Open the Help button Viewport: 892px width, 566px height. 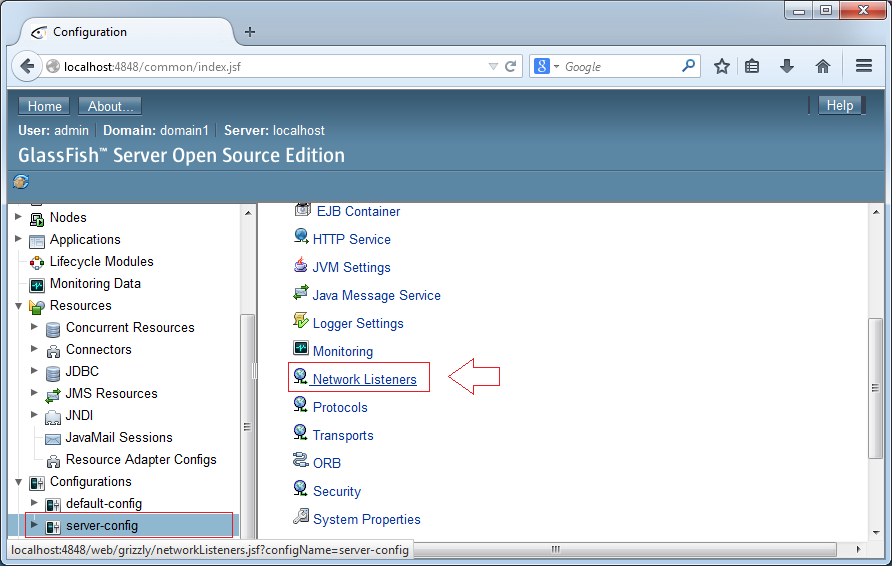pyautogui.click(x=840, y=106)
